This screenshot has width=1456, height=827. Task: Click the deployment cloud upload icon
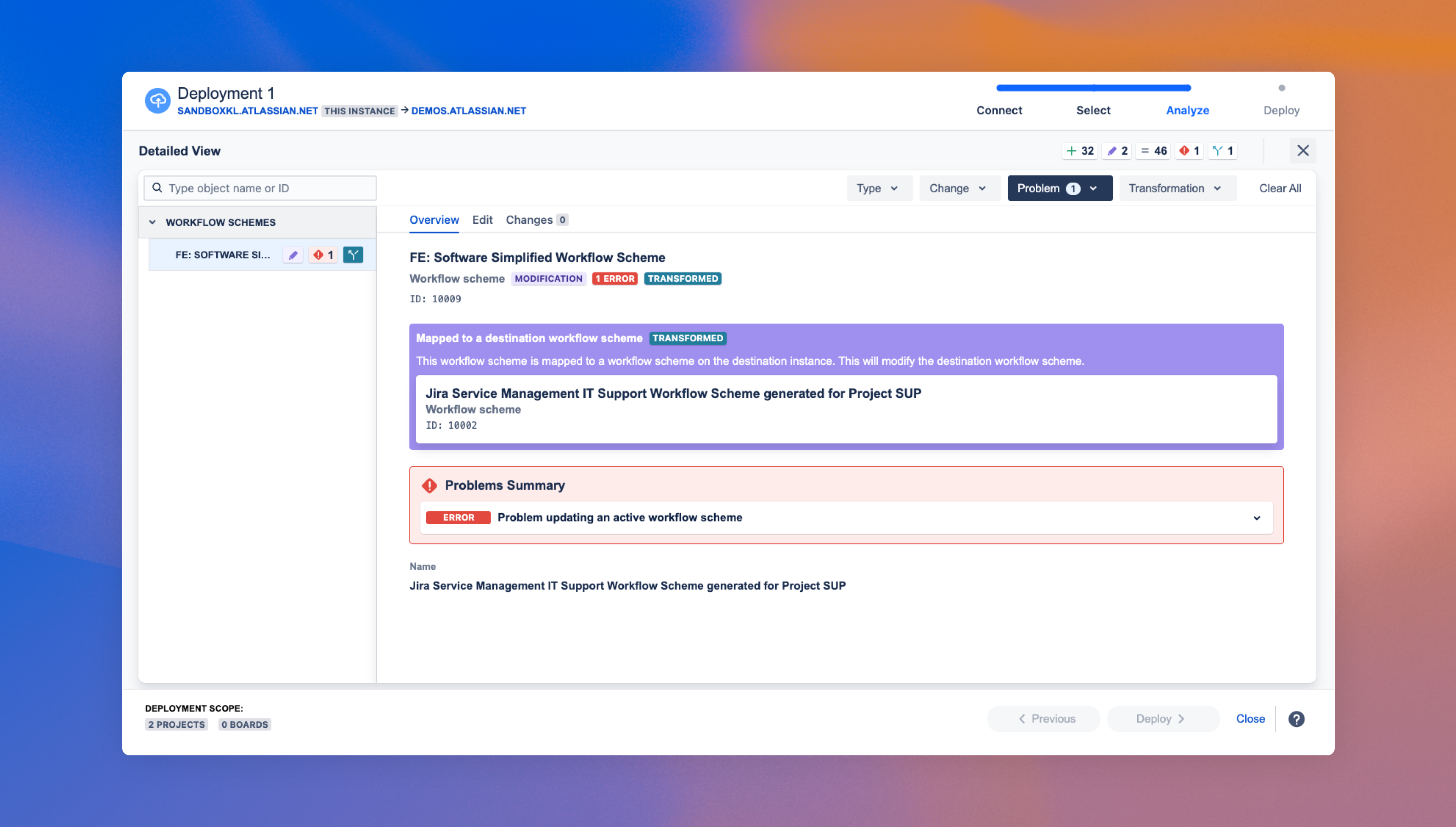point(157,101)
